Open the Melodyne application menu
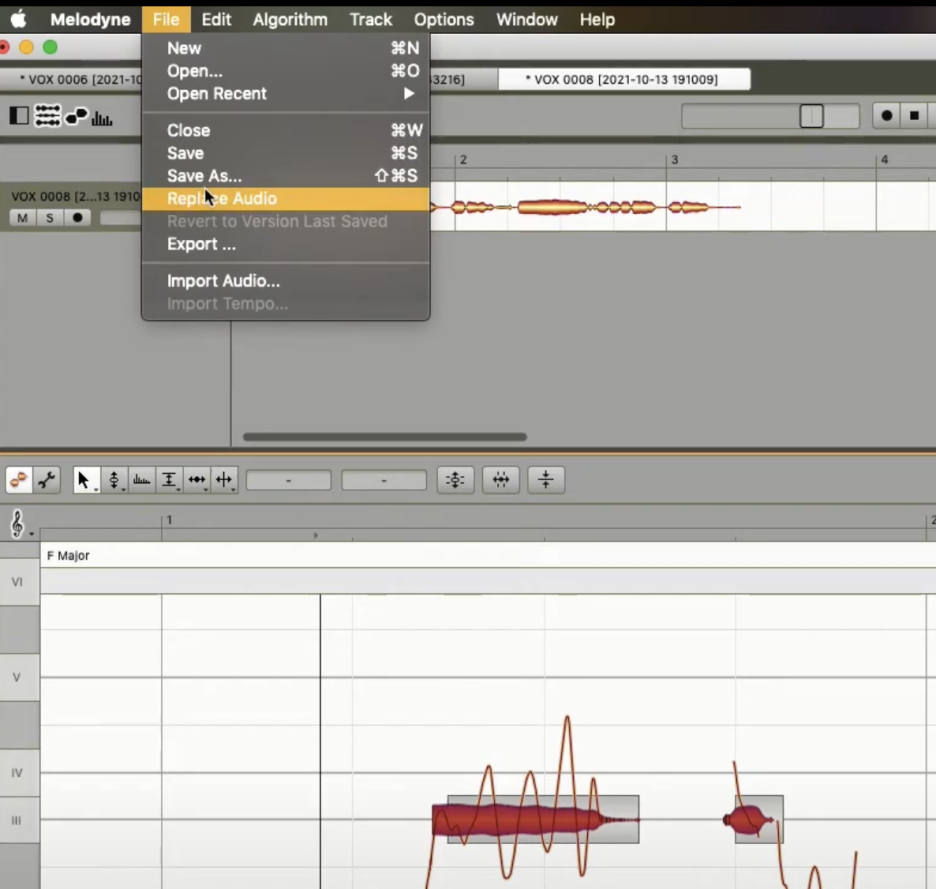 [x=90, y=20]
